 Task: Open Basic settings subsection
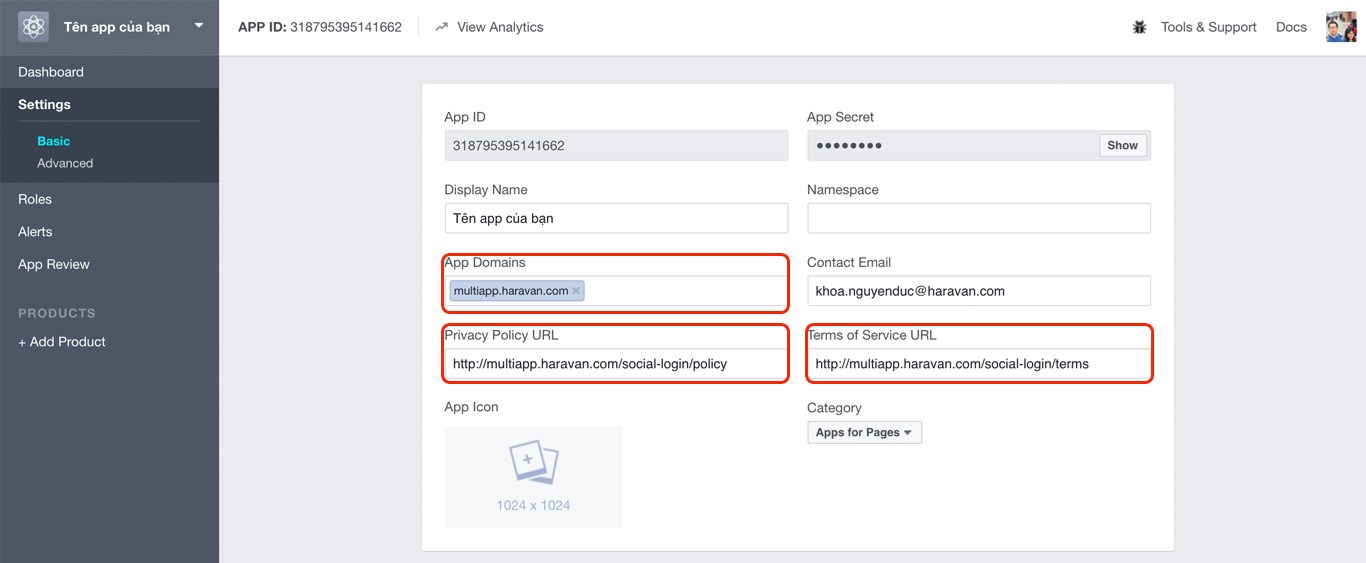point(54,141)
